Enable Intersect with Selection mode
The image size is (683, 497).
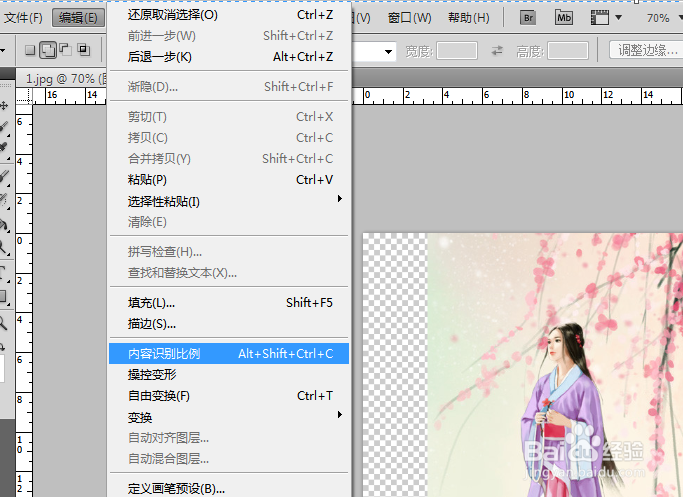pyautogui.click(x=83, y=50)
